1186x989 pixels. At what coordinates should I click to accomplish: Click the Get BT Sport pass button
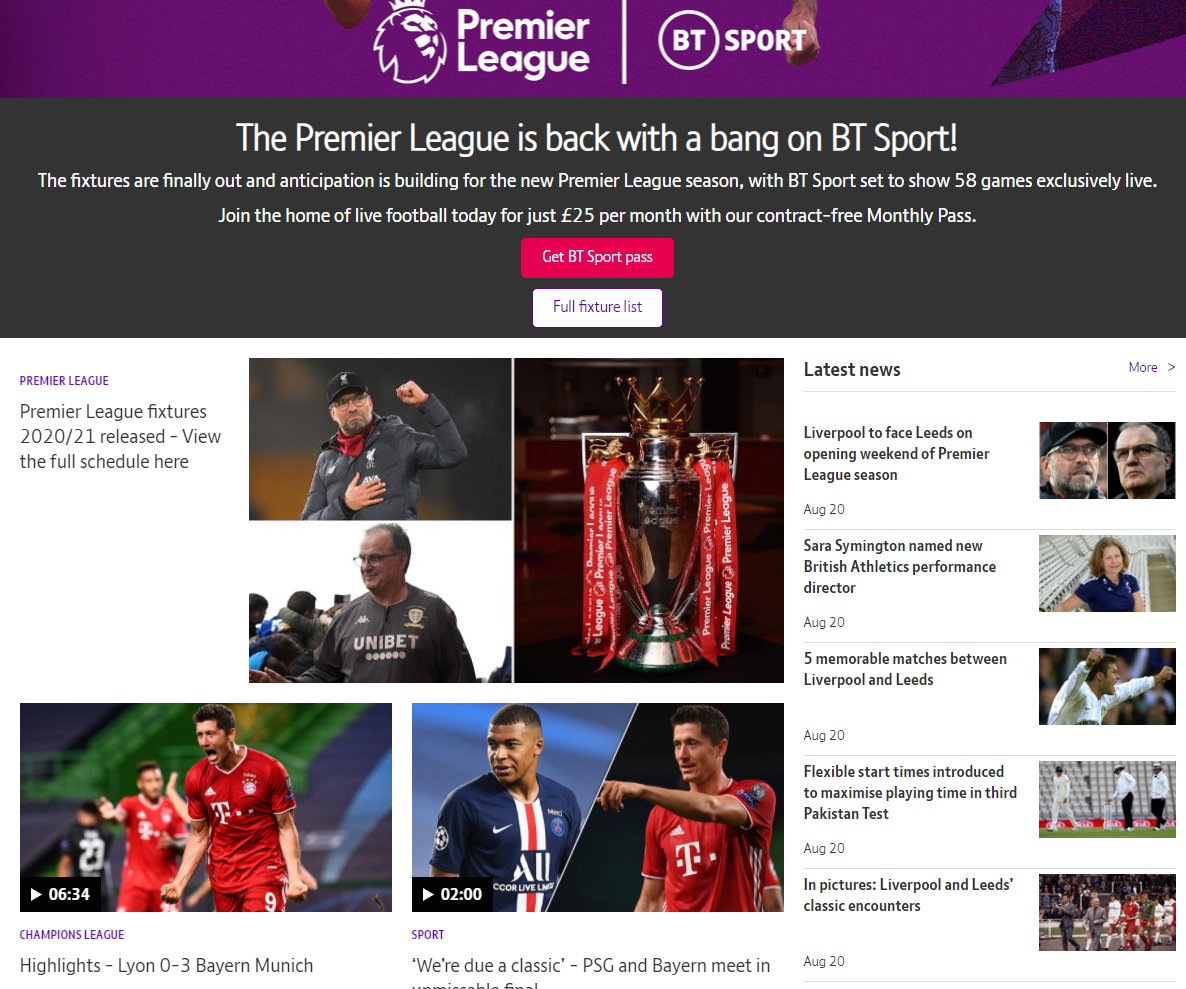pyautogui.click(x=597, y=258)
